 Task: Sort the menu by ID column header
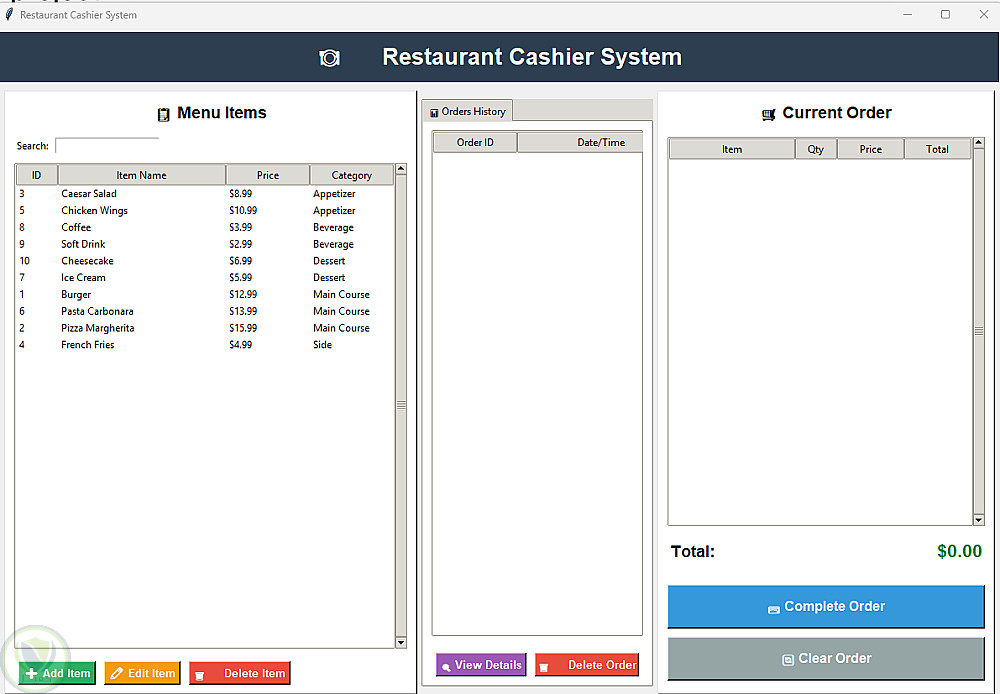tap(36, 175)
